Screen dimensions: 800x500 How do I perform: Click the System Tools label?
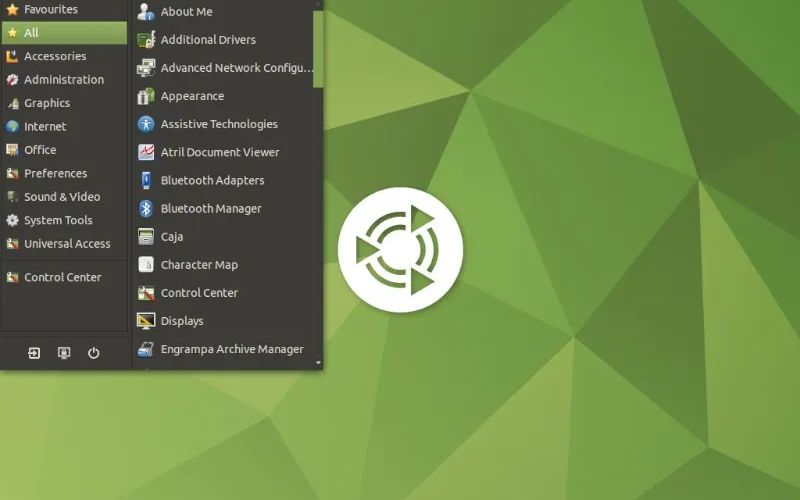pyautogui.click(x=58, y=220)
